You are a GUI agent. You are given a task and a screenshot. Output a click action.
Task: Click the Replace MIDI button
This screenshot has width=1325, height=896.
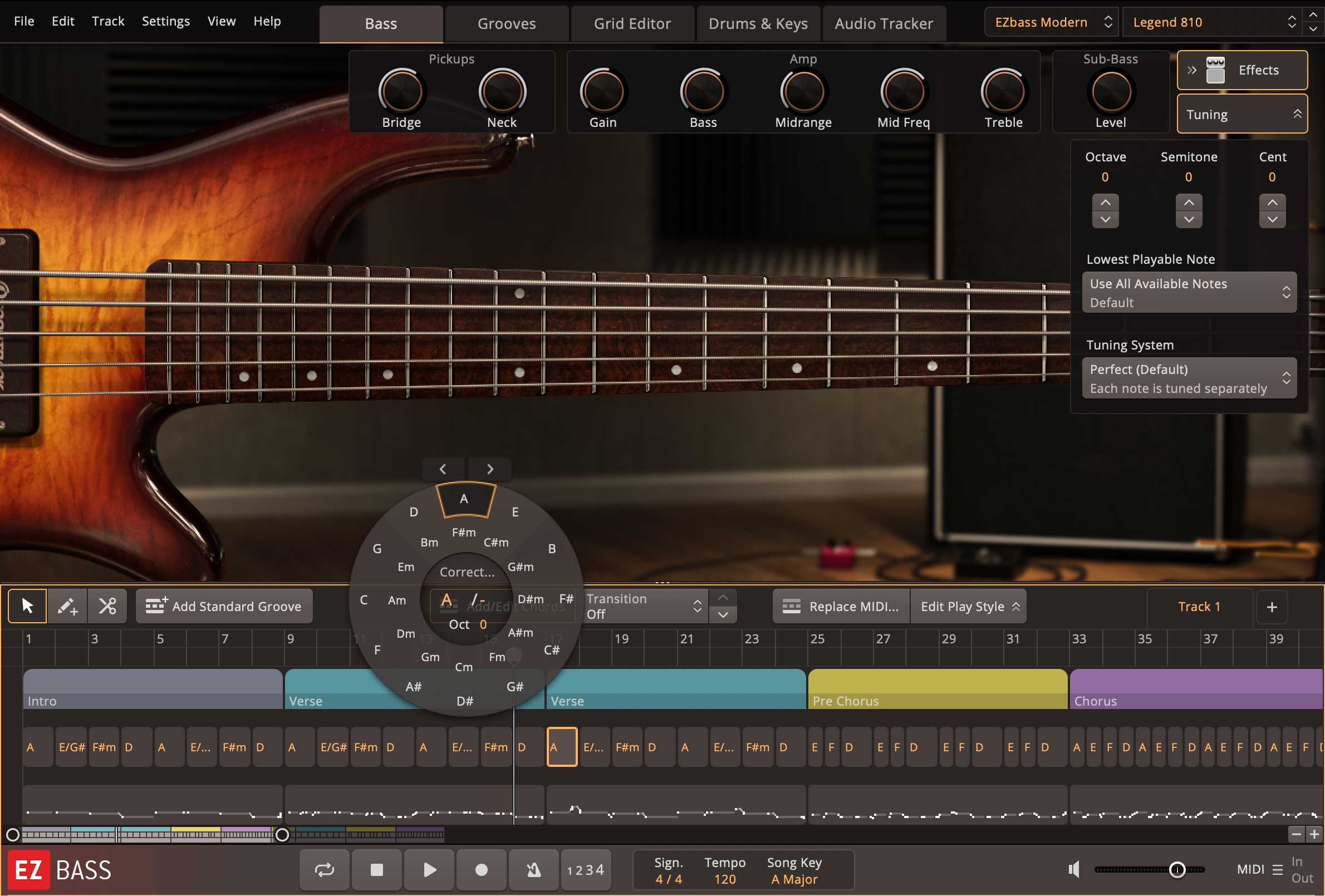pos(841,607)
